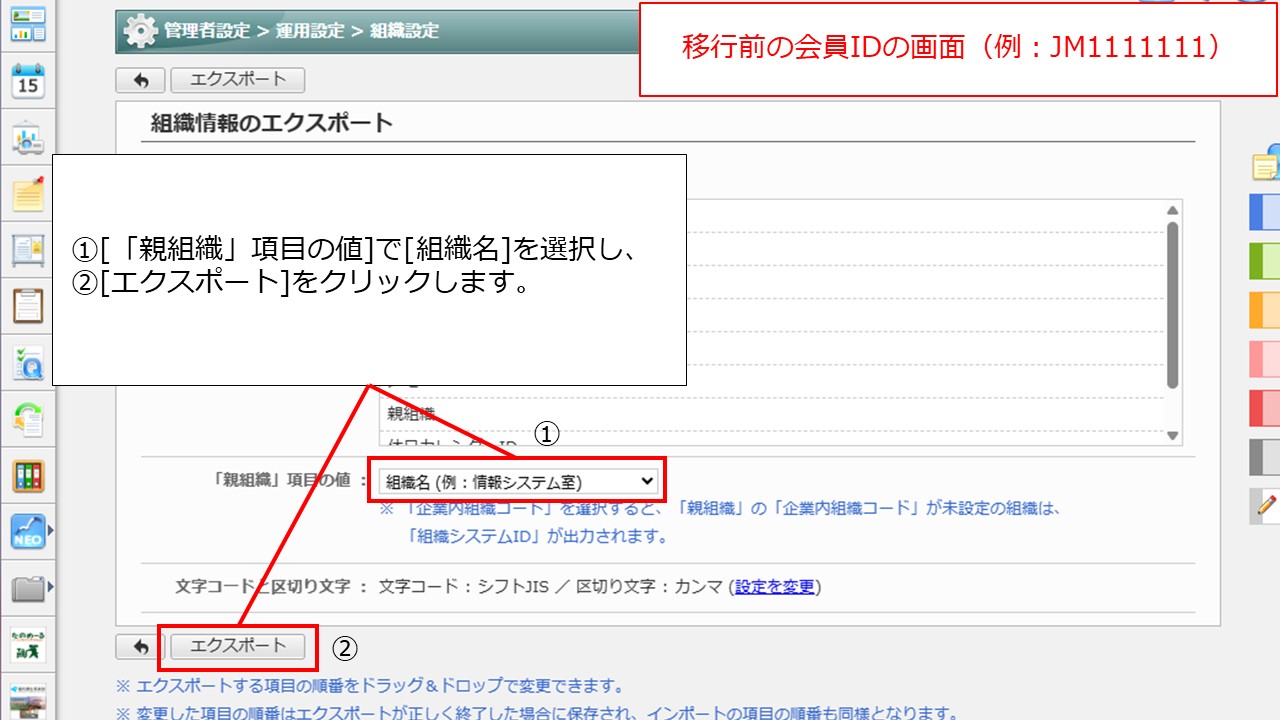
Task: Open the presence chart icon in the sidebar
Action: (28, 138)
